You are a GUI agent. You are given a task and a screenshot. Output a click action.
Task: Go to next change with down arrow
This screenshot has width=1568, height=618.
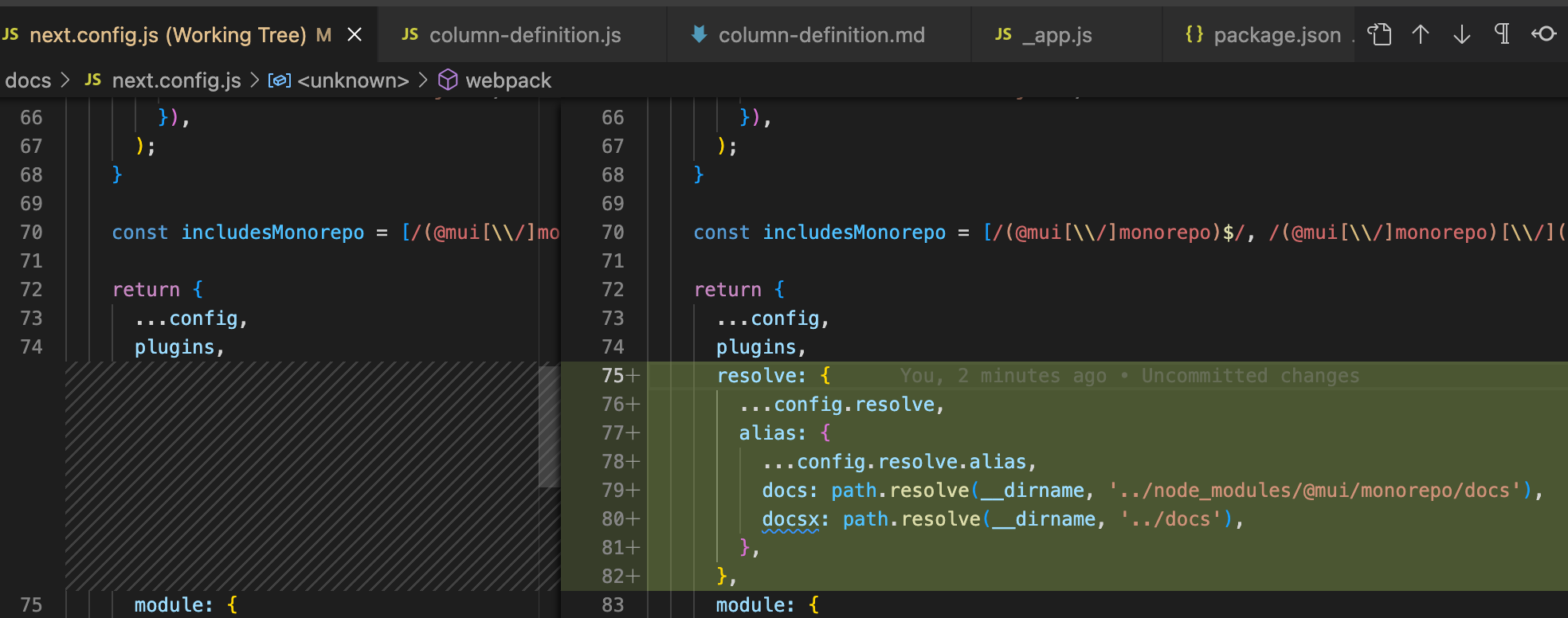1462,34
